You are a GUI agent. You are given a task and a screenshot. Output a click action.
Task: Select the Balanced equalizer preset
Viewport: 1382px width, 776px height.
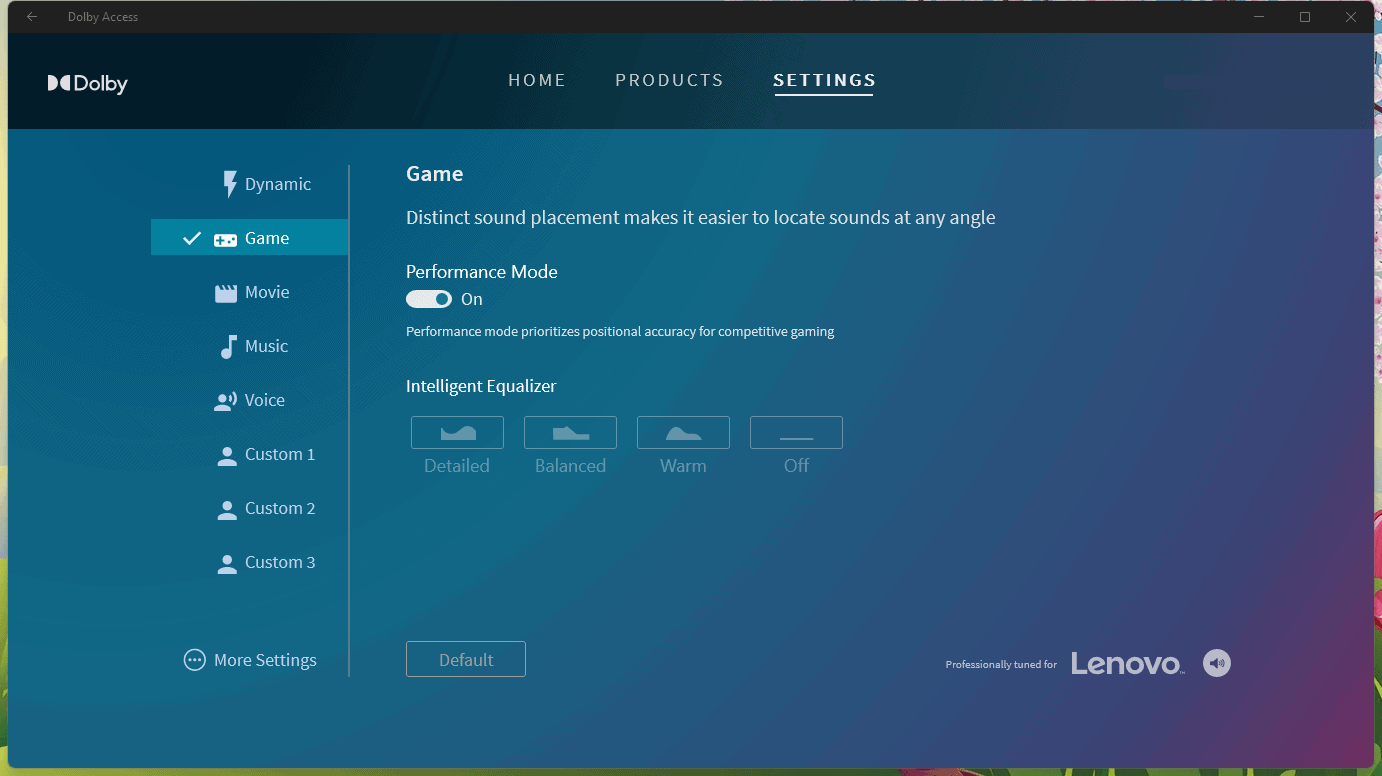[570, 433]
